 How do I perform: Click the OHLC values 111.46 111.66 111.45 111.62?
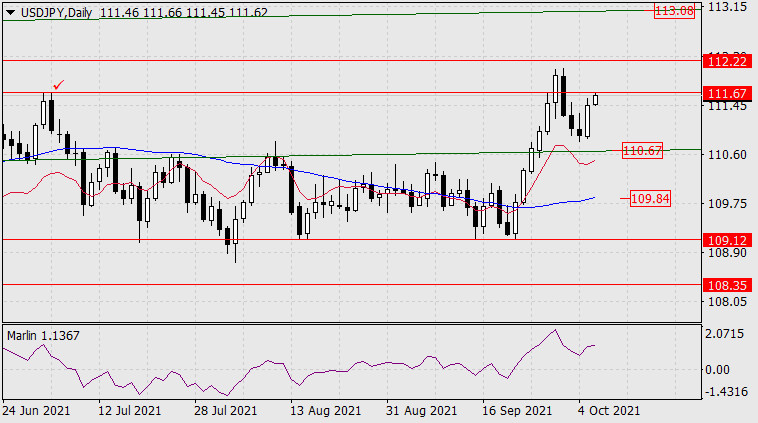(x=184, y=13)
